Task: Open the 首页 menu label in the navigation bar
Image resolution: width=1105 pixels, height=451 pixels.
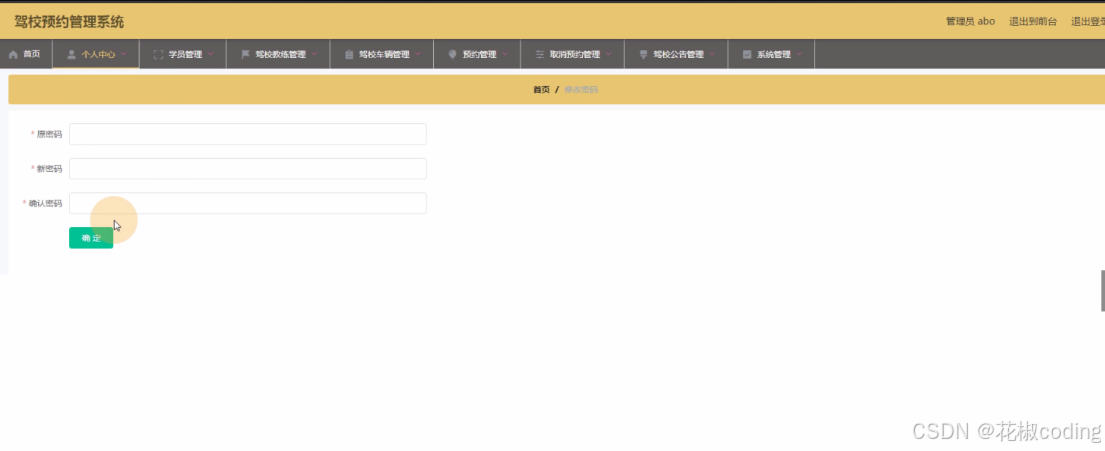Action: 32,54
